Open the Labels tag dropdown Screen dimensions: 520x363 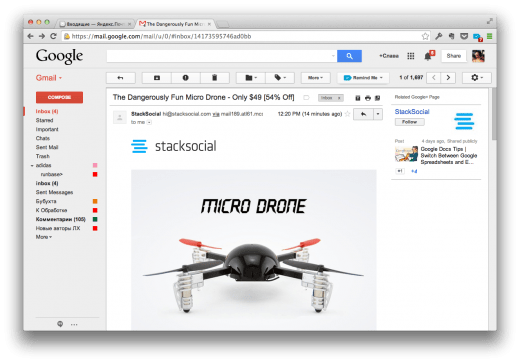pyautogui.click(x=280, y=78)
